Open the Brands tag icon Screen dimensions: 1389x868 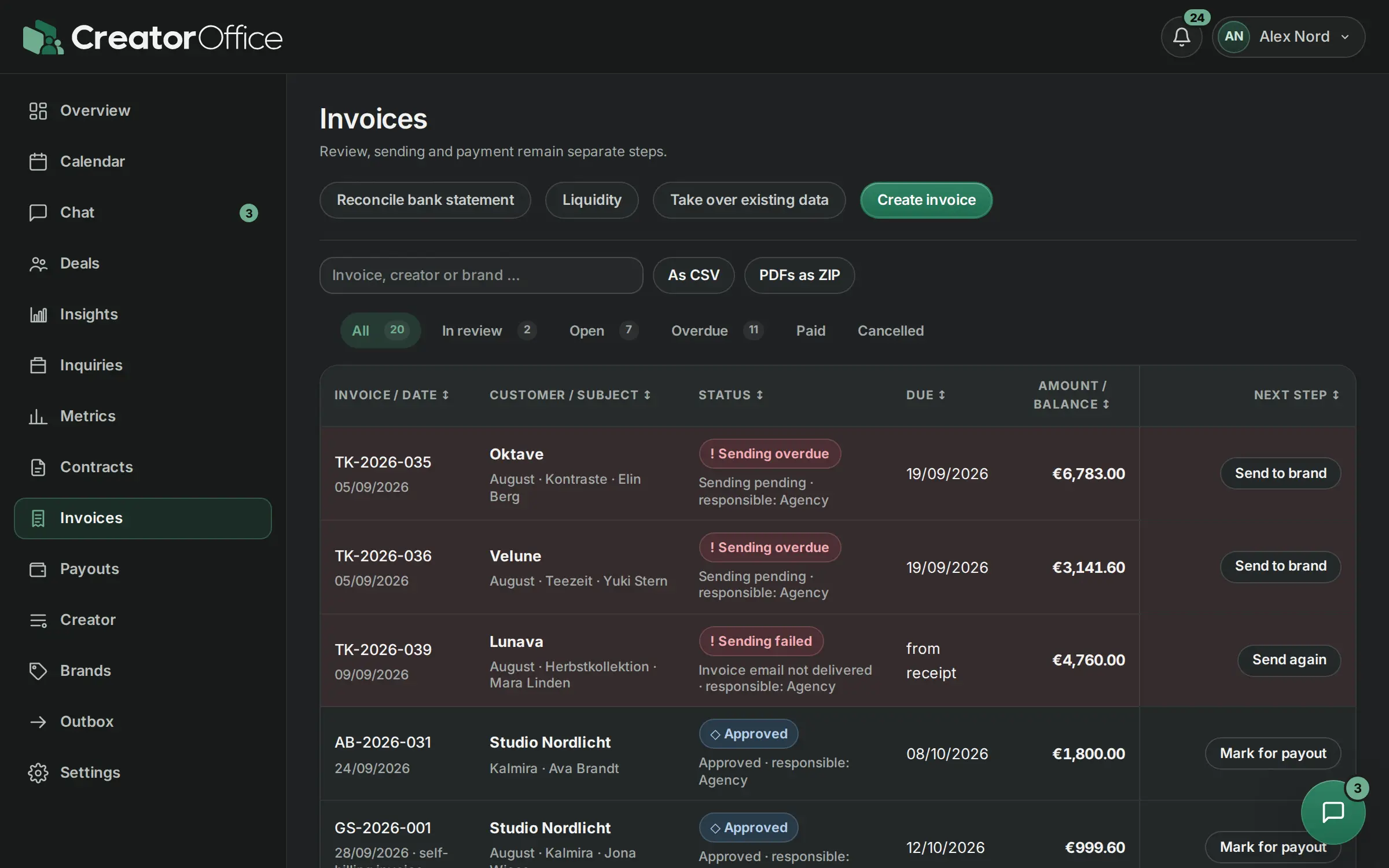click(38, 671)
